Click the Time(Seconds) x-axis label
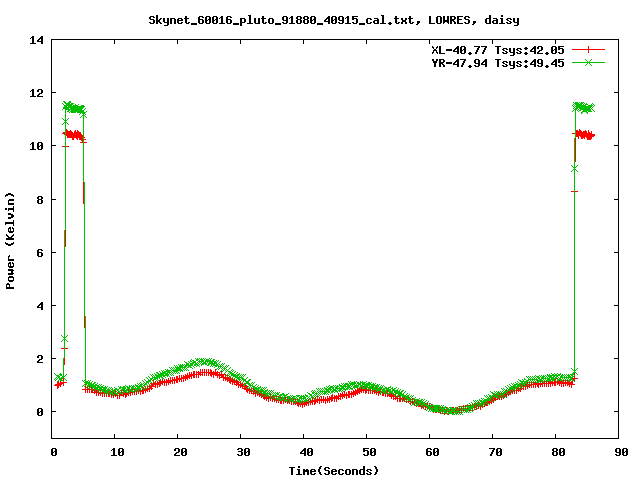This screenshot has width=640, height=480. [x=334, y=471]
